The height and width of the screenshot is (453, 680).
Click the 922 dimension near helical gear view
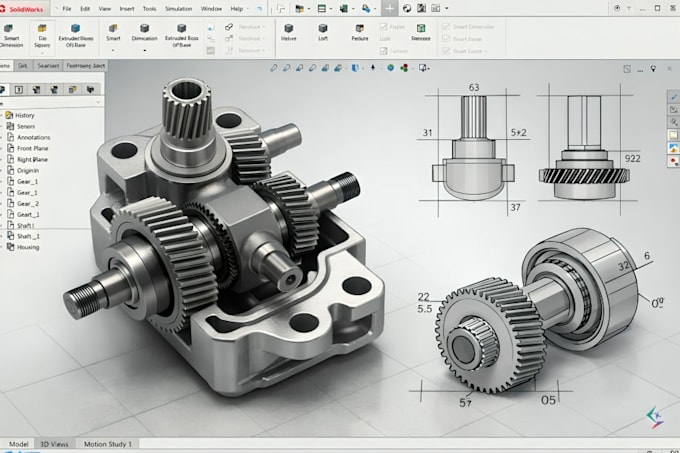(x=632, y=158)
